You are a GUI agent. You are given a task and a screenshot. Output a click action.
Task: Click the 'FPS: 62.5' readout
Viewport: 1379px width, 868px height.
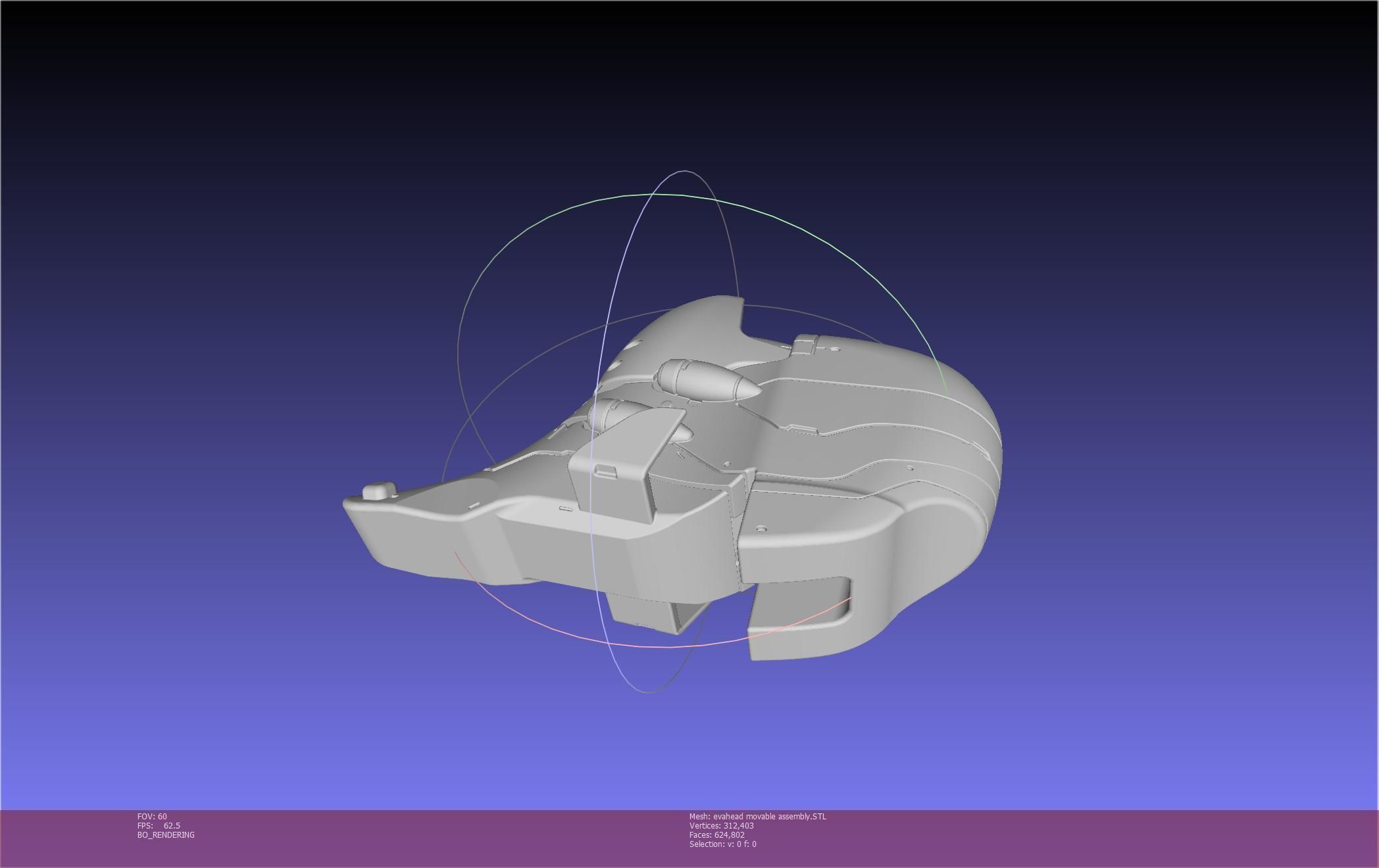[x=159, y=825]
